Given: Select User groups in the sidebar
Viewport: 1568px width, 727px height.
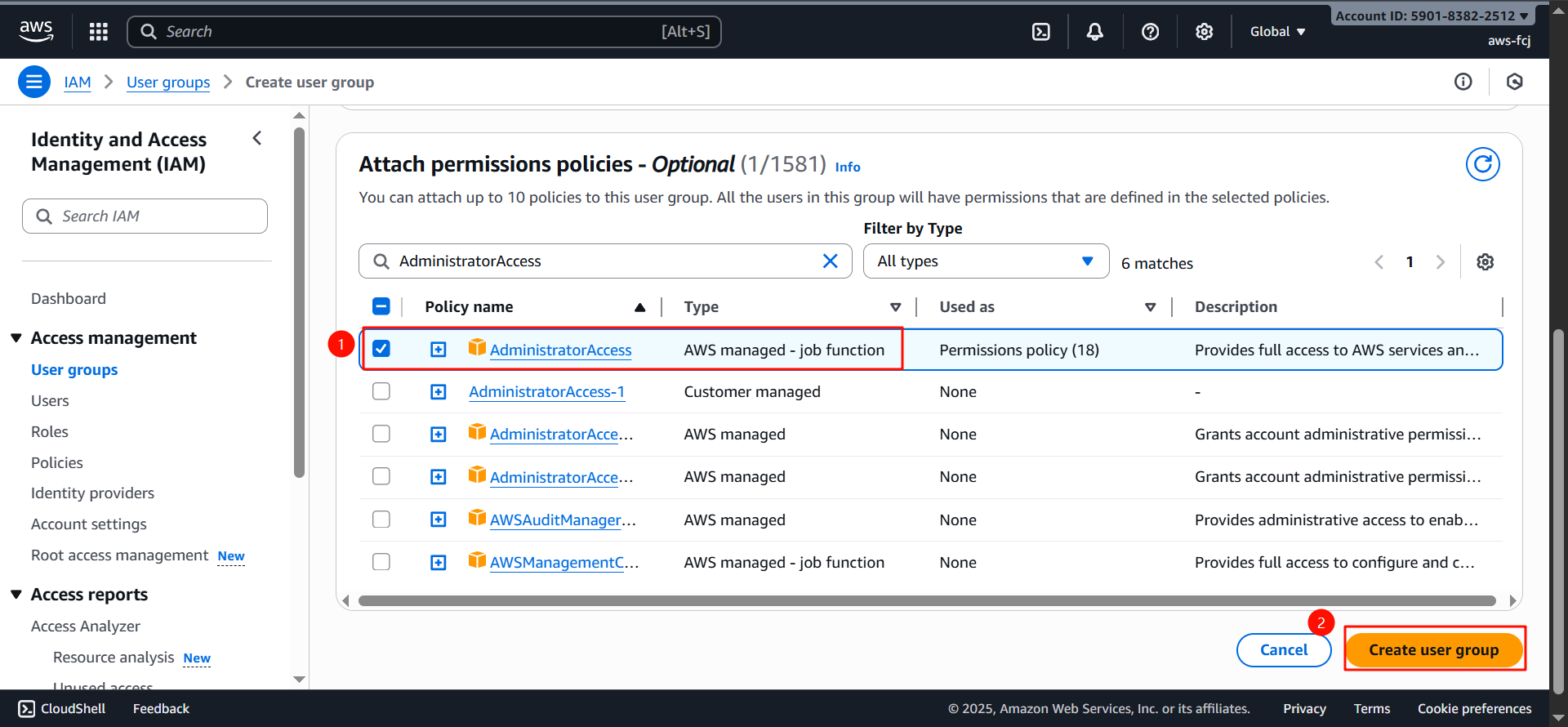Looking at the screenshot, I should 74,370.
